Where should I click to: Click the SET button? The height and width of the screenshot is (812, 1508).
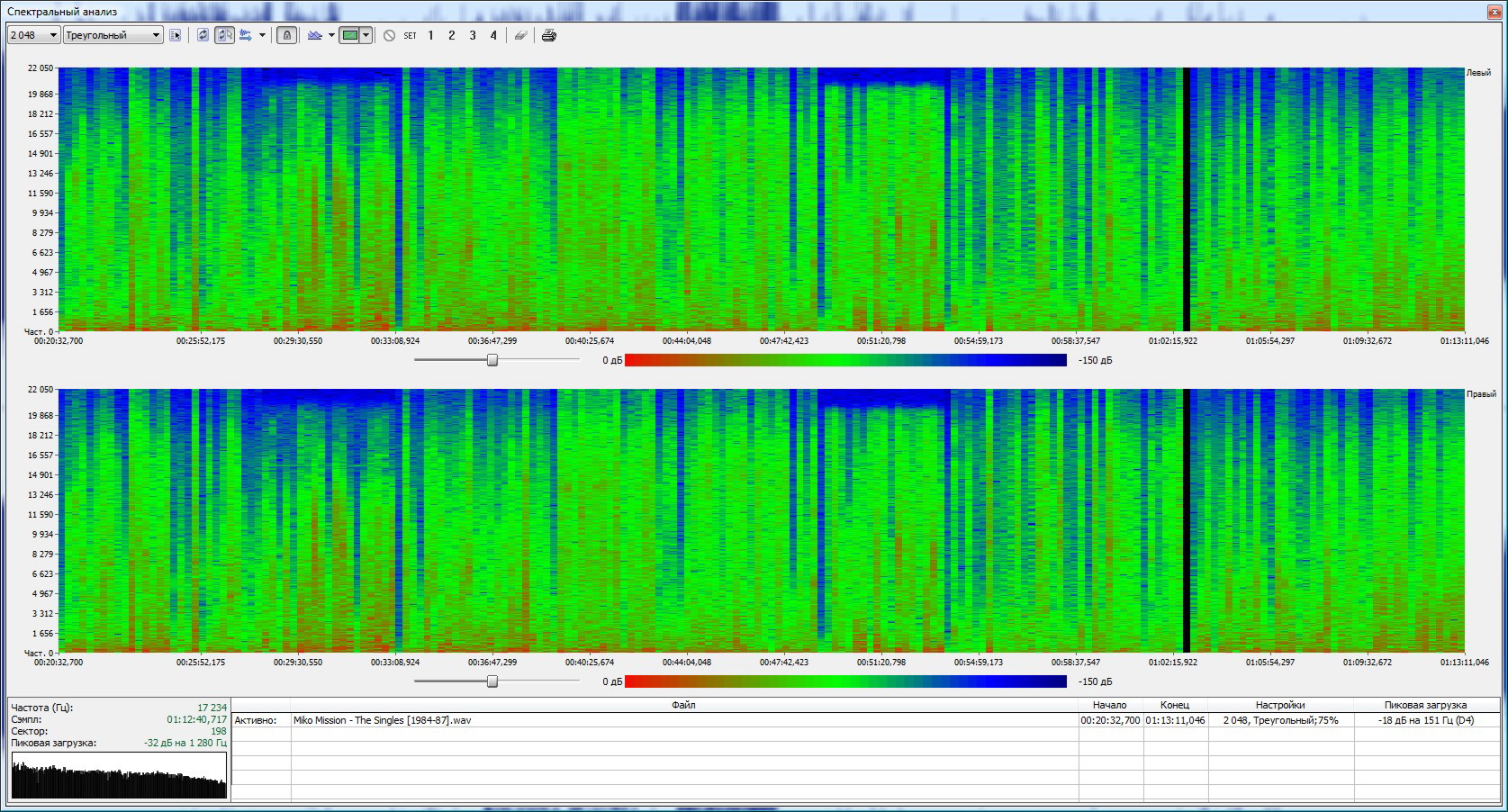(x=410, y=35)
